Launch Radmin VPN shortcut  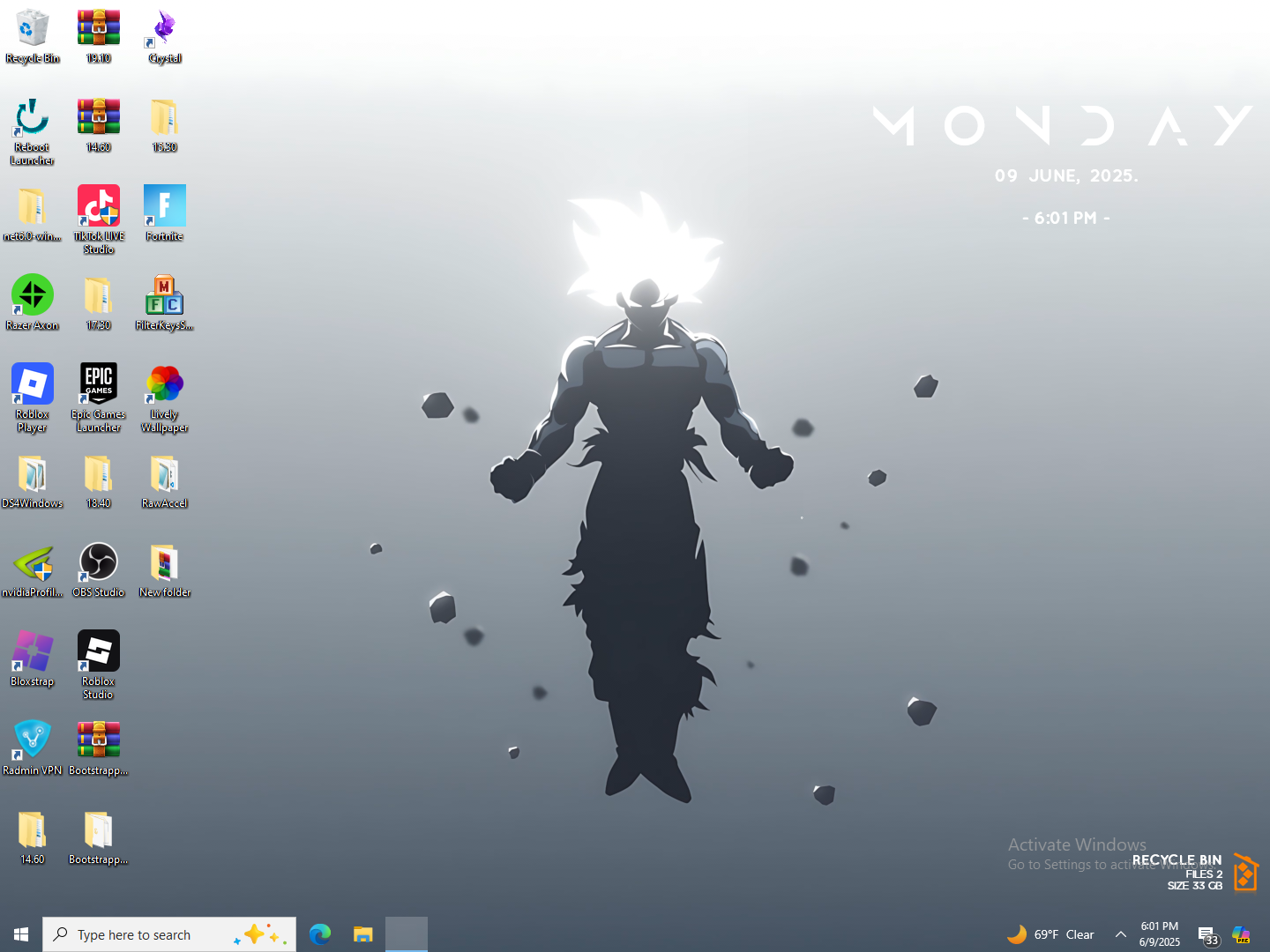tap(33, 749)
